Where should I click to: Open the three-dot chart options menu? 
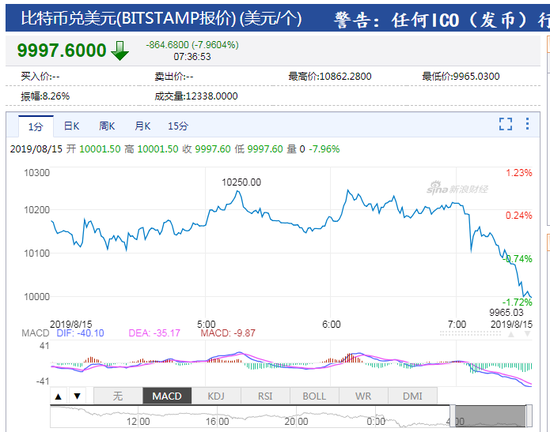click(527, 124)
